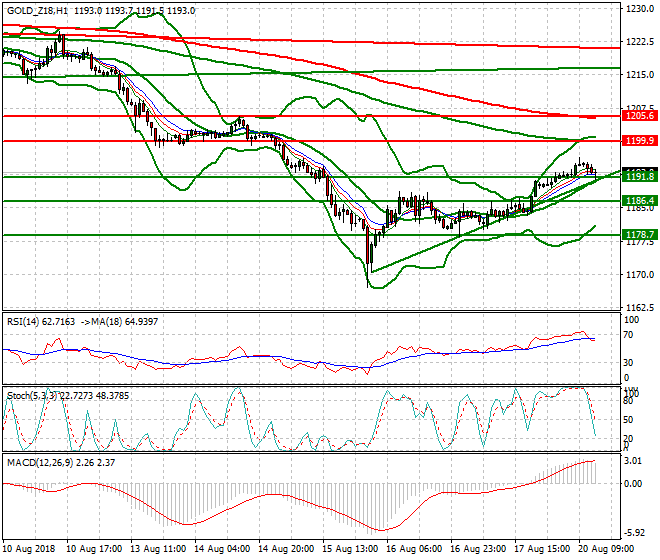Select the red 1199.9 resistance price label
This screenshot has height=560, width=660.
(x=638, y=141)
